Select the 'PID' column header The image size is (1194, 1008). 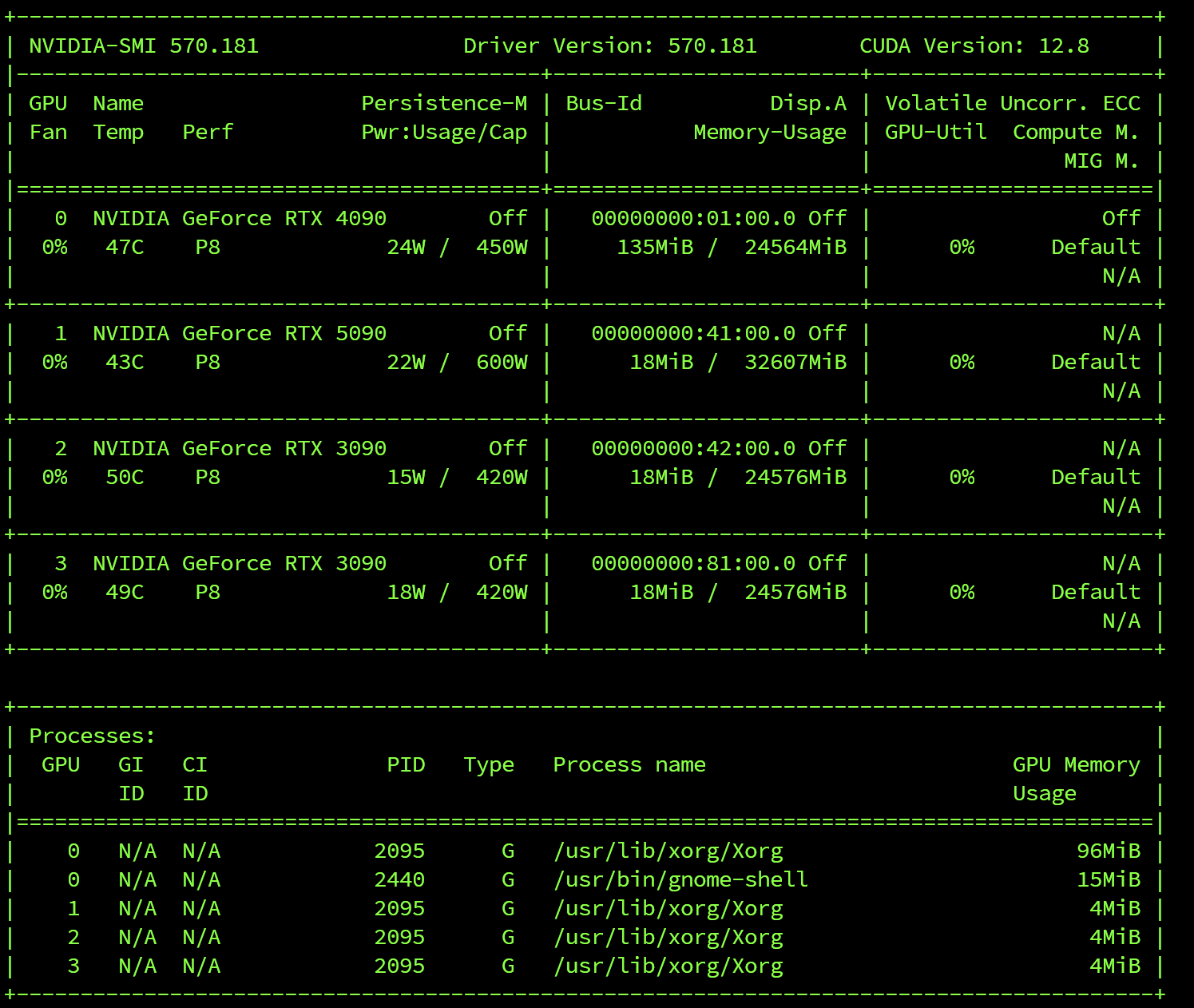click(x=406, y=764)
